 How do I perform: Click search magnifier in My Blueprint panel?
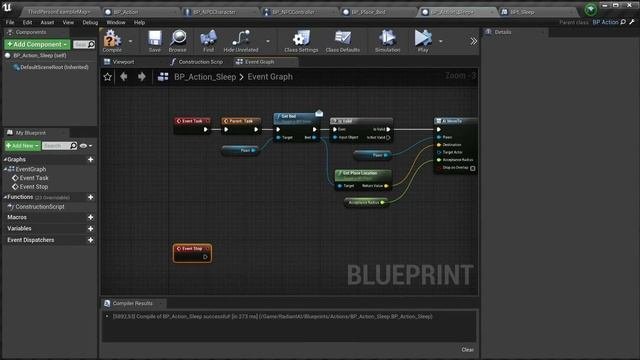pyautogui.click(x=73, y=145)
